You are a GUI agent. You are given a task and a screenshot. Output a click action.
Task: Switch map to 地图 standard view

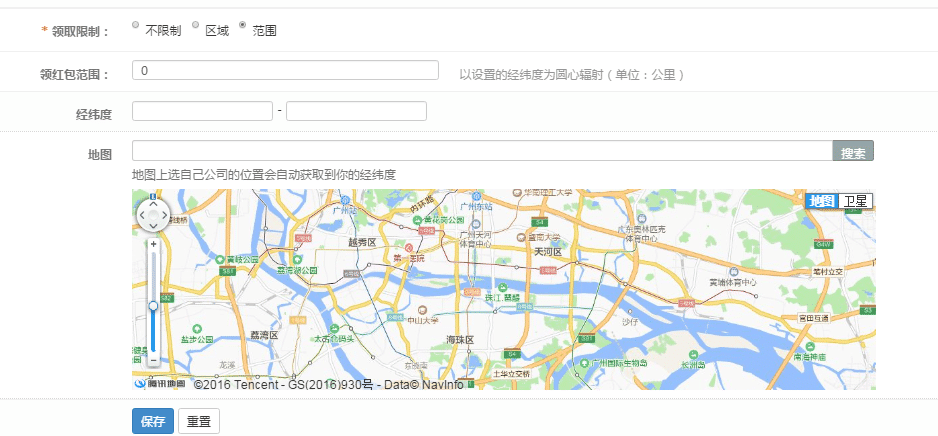click(x=821, y=201)
